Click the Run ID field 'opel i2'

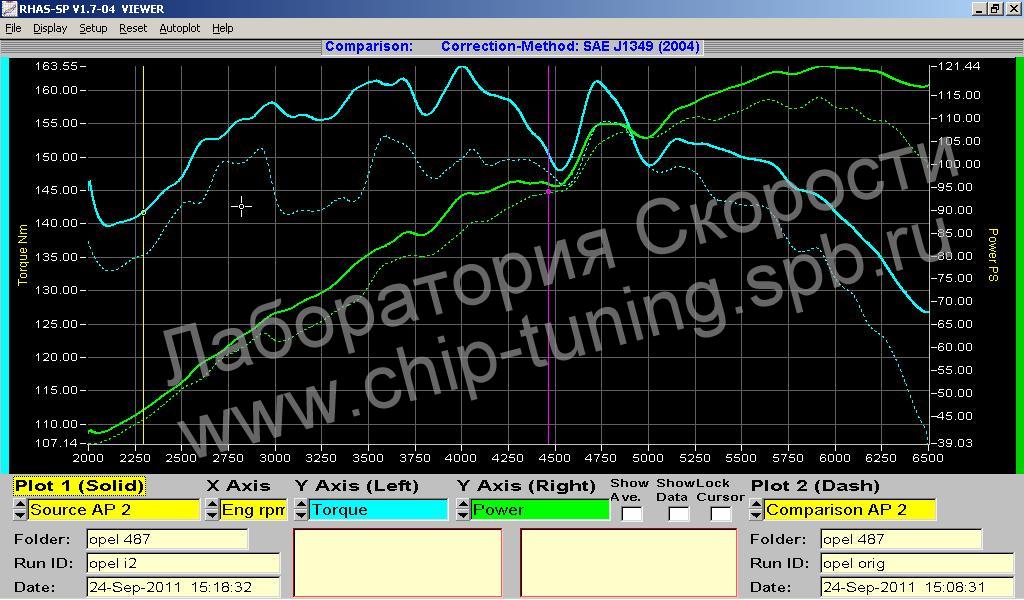(183, 563)
